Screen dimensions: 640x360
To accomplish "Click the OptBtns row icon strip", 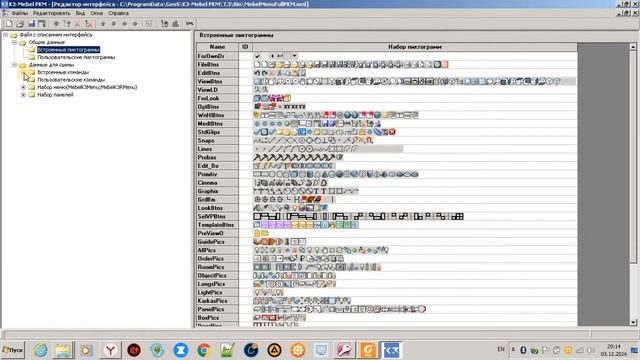I will [280, 107].
